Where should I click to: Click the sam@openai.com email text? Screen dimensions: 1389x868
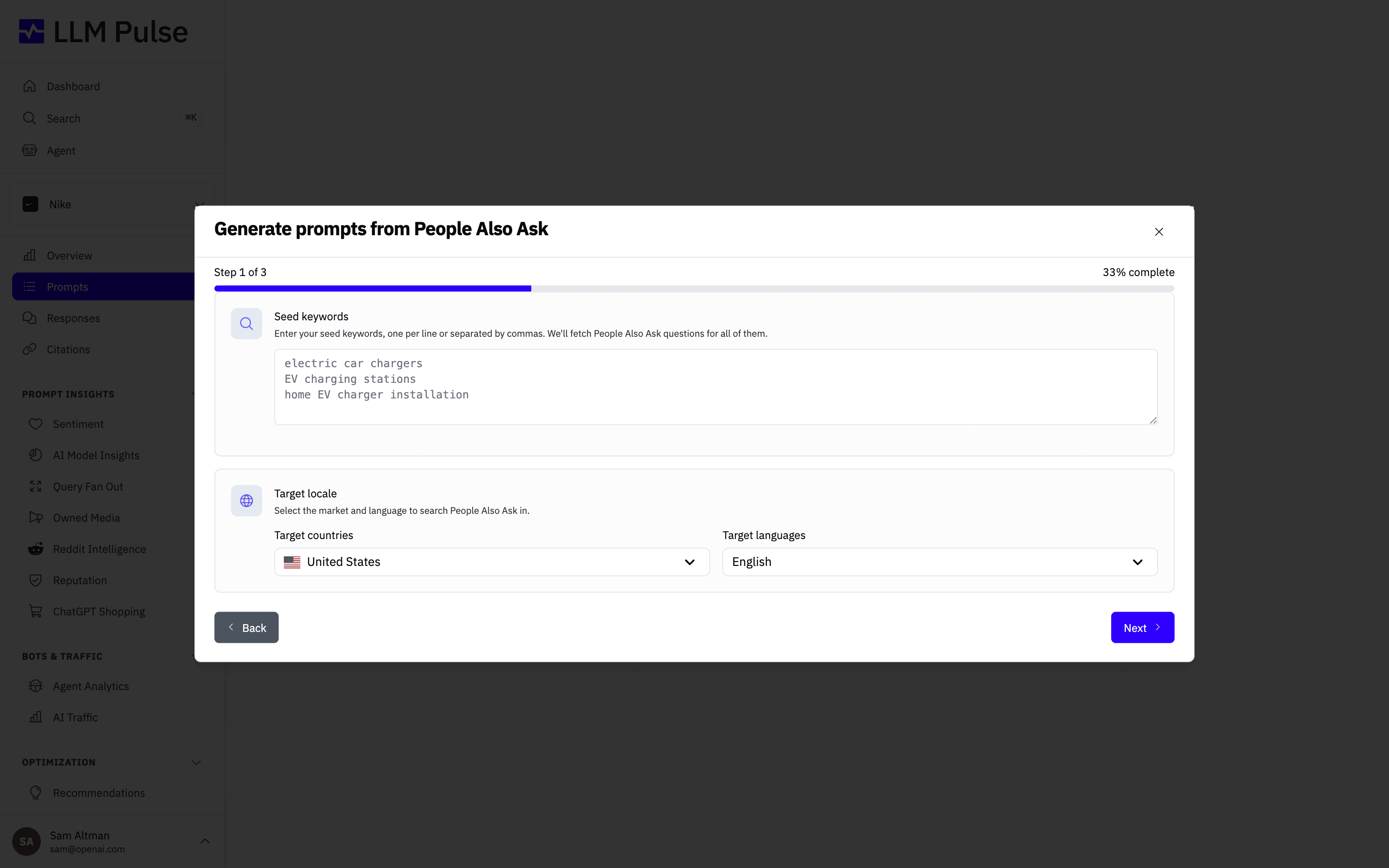point(87,849)
